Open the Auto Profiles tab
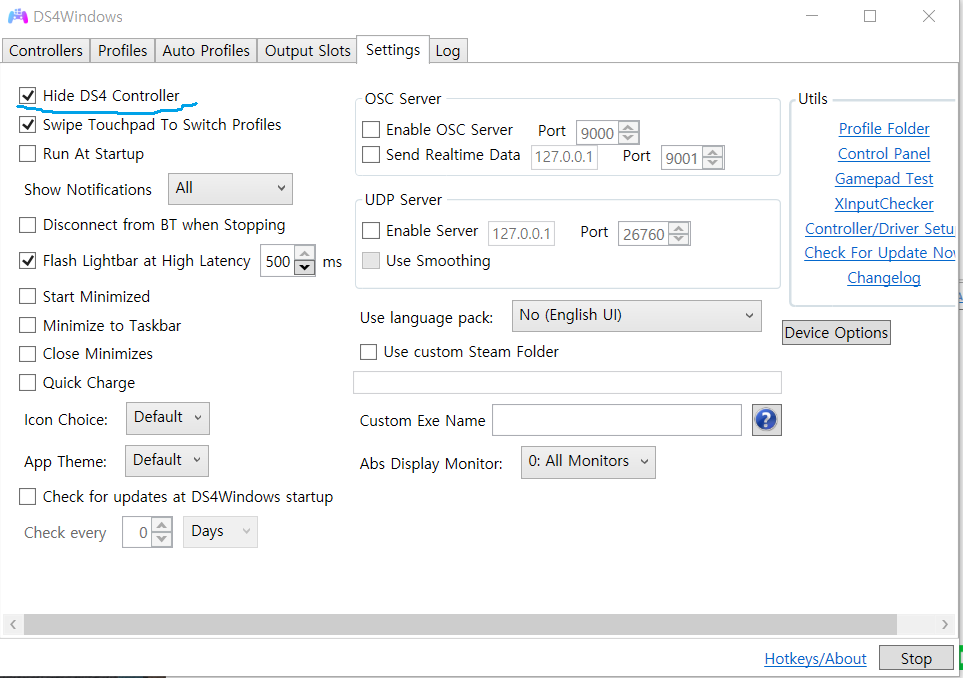This screenshot has width=963, height=678. pyautogui.click(x=206, y=50)
